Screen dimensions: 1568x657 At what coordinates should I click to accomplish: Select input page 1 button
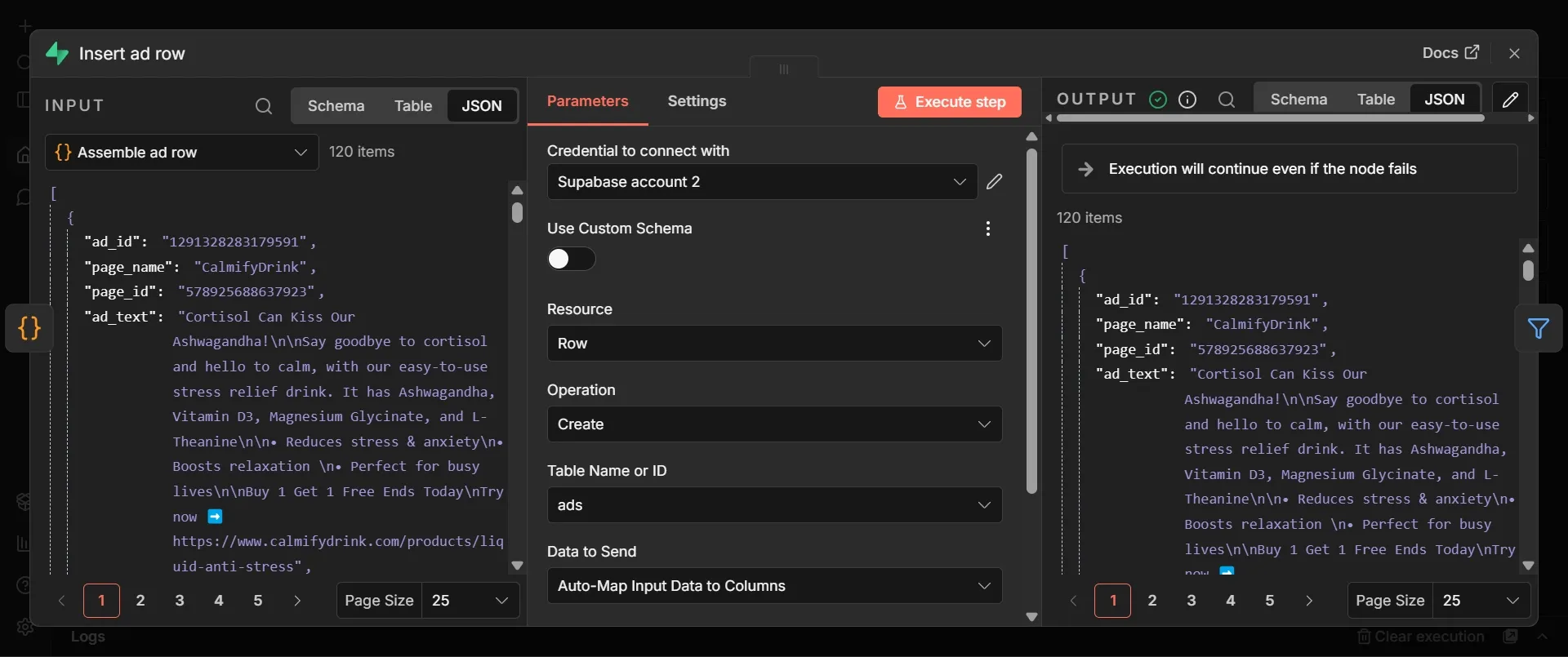tap(101, 601)
